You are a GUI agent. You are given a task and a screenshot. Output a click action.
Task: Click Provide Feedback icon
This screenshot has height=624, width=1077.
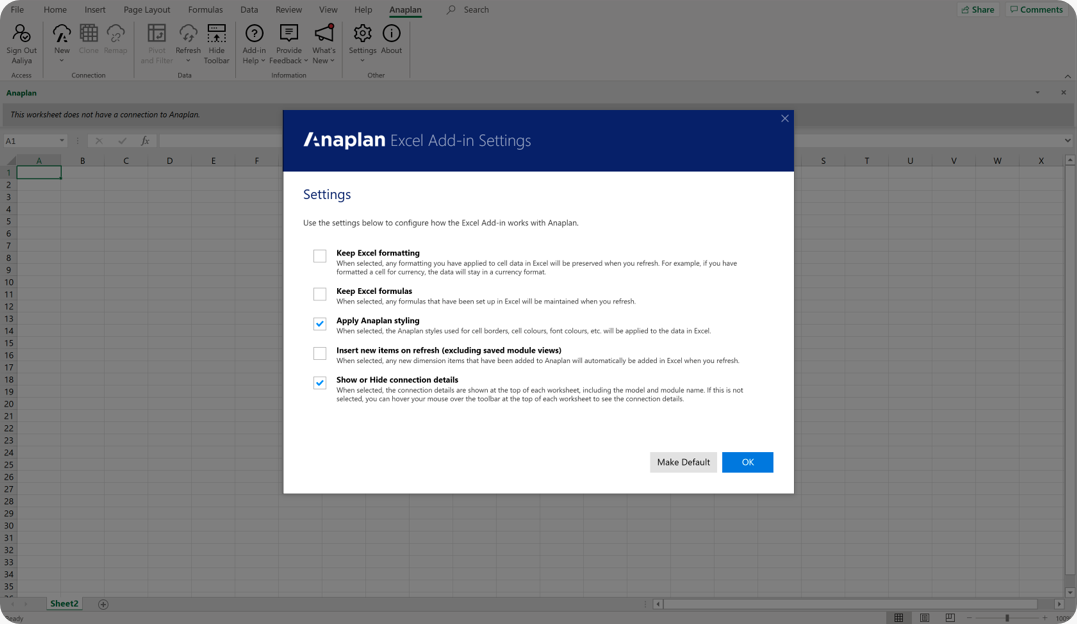[x=288, y=33]
